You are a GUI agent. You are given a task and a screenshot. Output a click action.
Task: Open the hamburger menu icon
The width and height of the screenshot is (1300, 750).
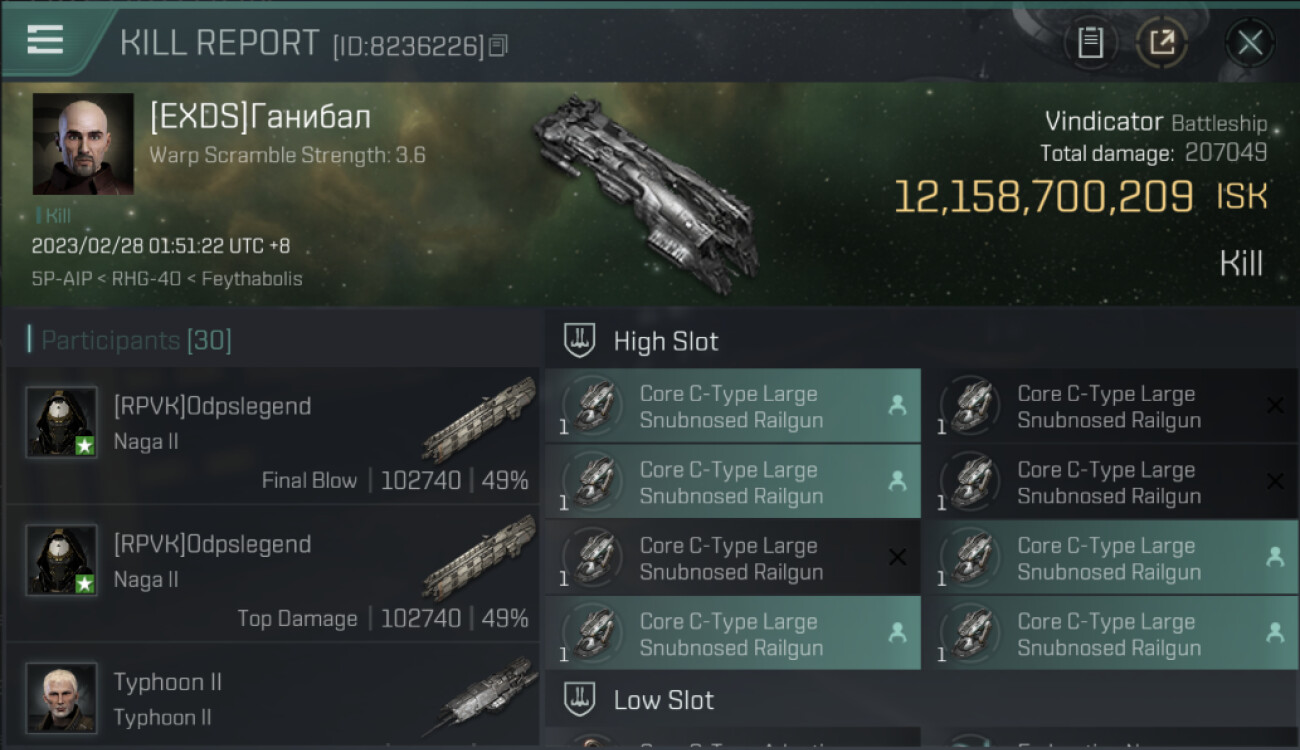(45, 40)
